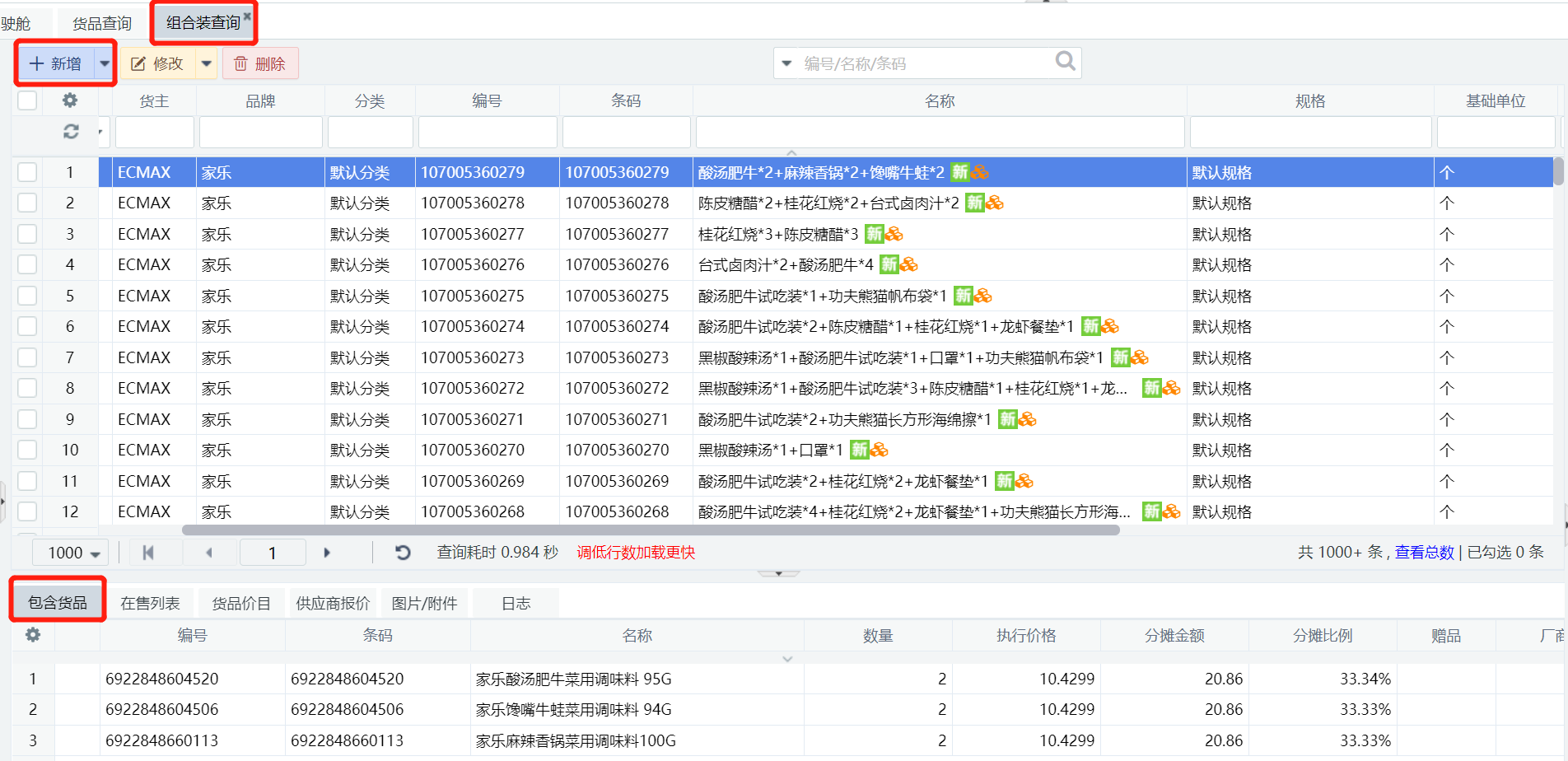Check the checkbox for row 1
Image resolution: width=1568 pixels, height=761 pixels.
point(27,172)
